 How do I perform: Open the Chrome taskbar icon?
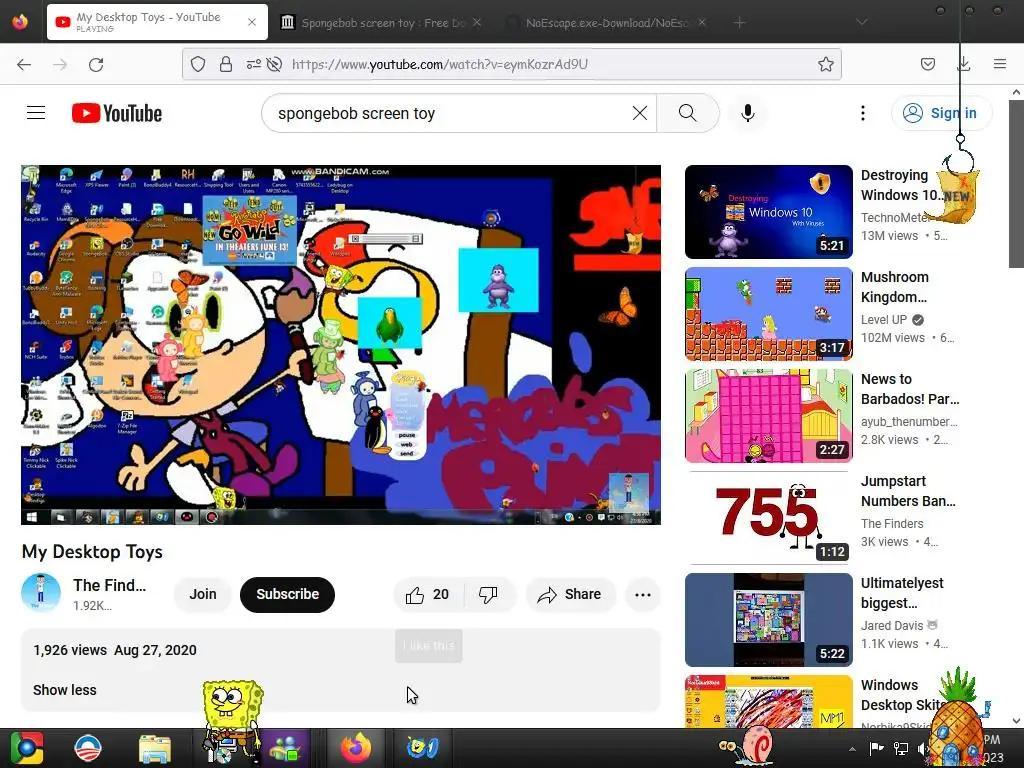click(26, 748)
